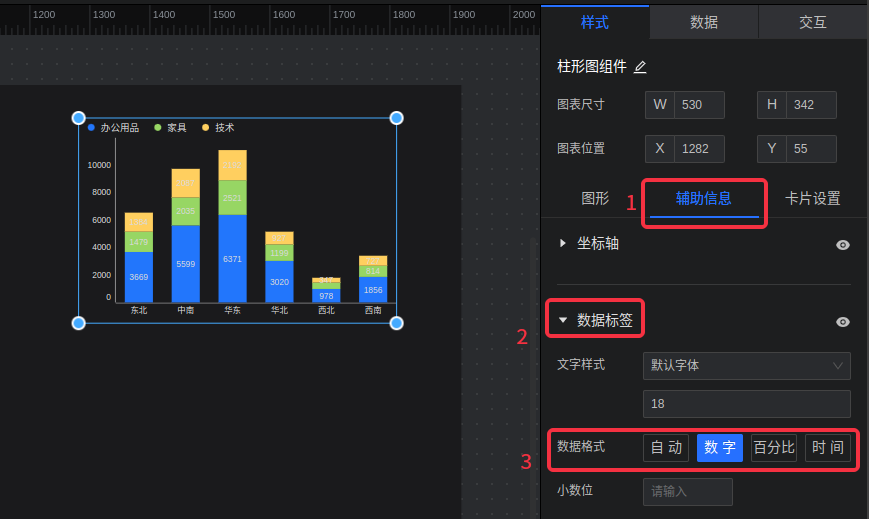Switch to the 交互 tab
This screenshot has height=519, width=869.
[x=812, y=22]
